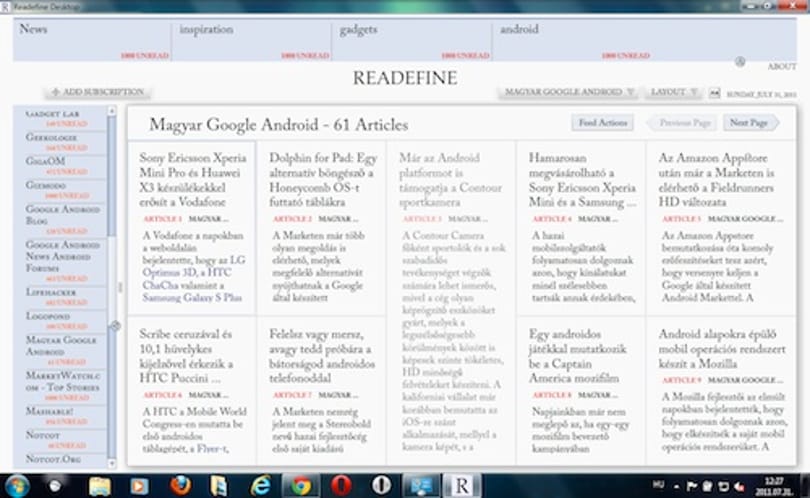This screenshot has height=498, width=810.
Task: Click sidebar scrollbar up arrow
Action: [x=112, y=111]
